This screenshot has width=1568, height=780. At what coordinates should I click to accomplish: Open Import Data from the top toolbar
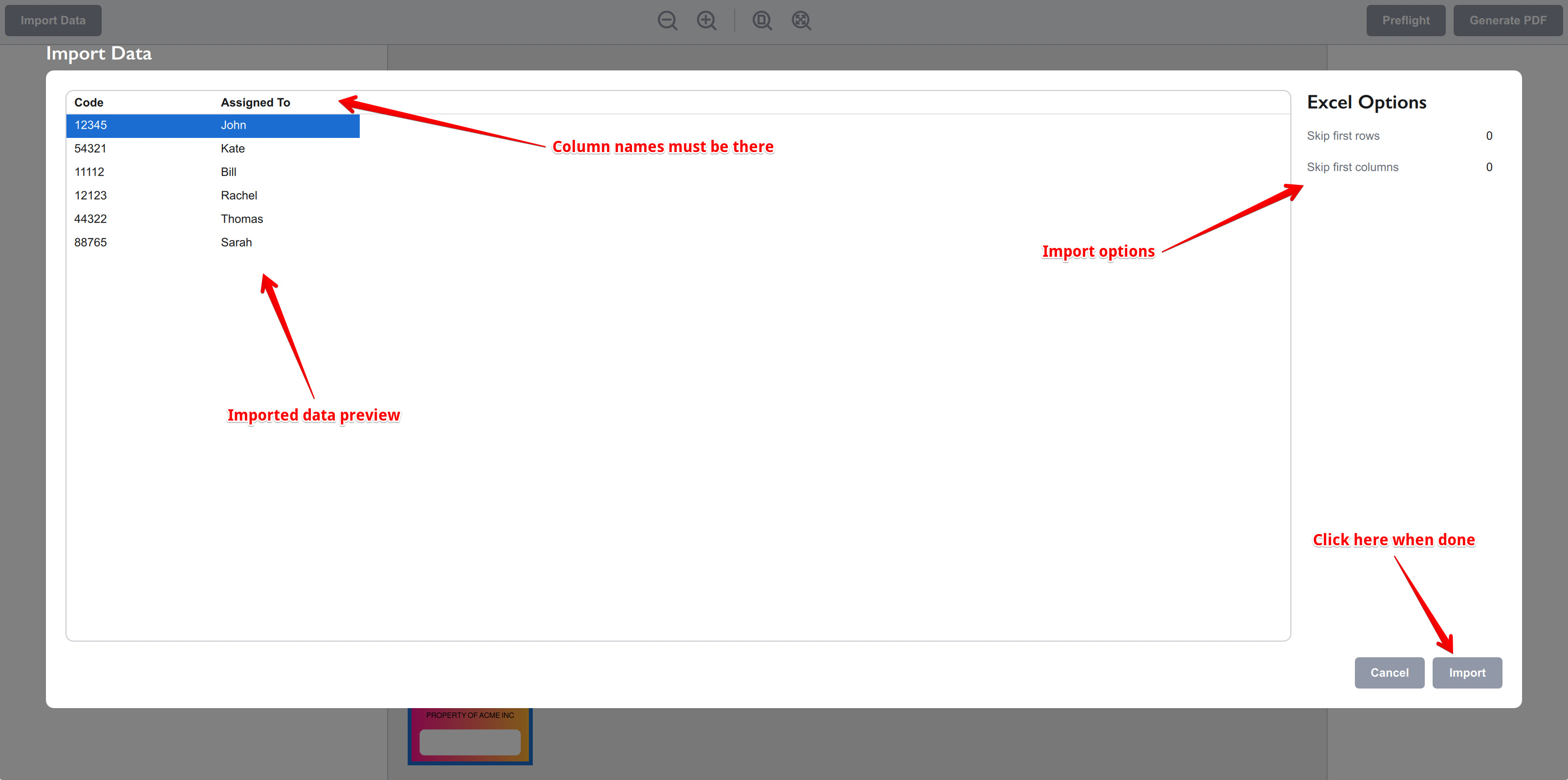pos(53,20)
